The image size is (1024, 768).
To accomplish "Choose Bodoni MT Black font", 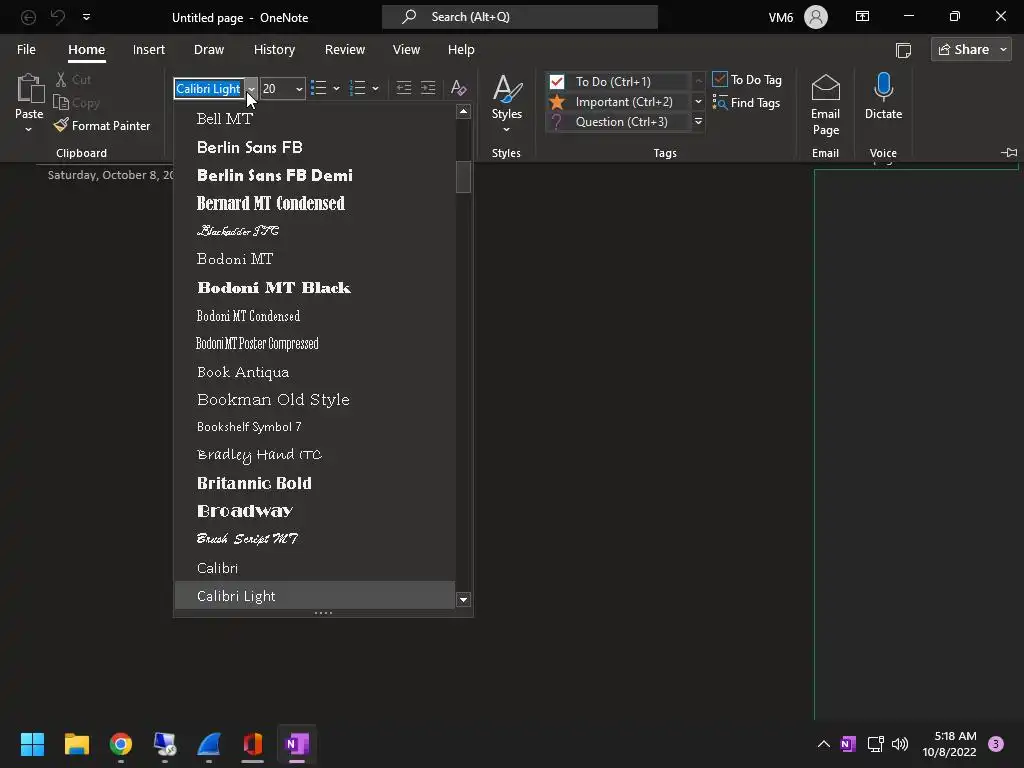I will tap(314, 287).
